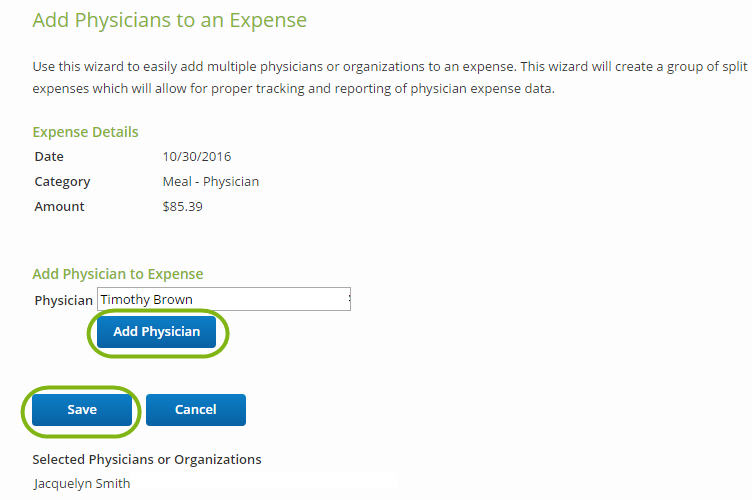Click the Add Physician button
Screen dimensions: 752x500
(156, 332)
